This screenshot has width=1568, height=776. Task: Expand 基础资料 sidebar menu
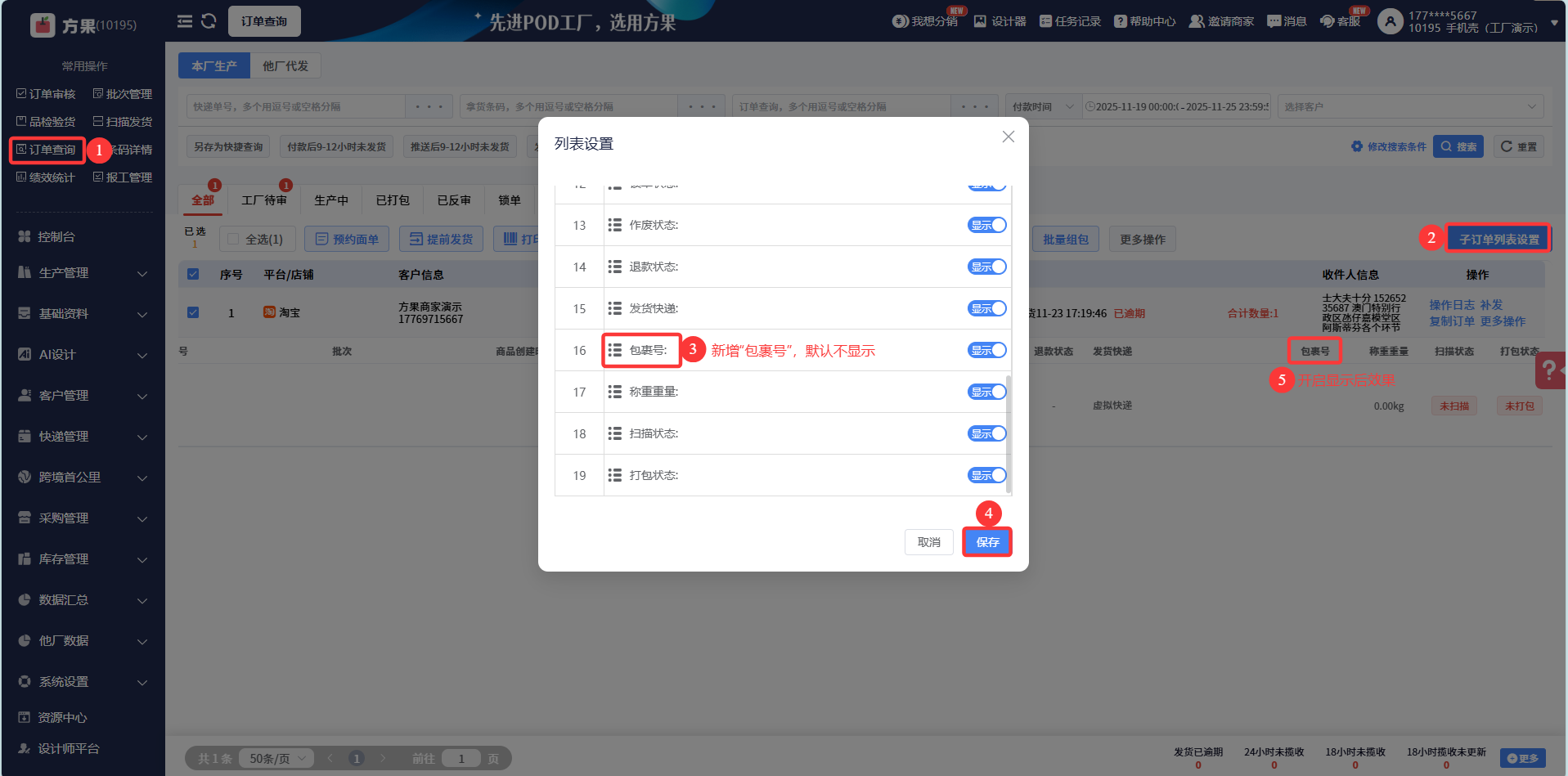tap(83, 314)
